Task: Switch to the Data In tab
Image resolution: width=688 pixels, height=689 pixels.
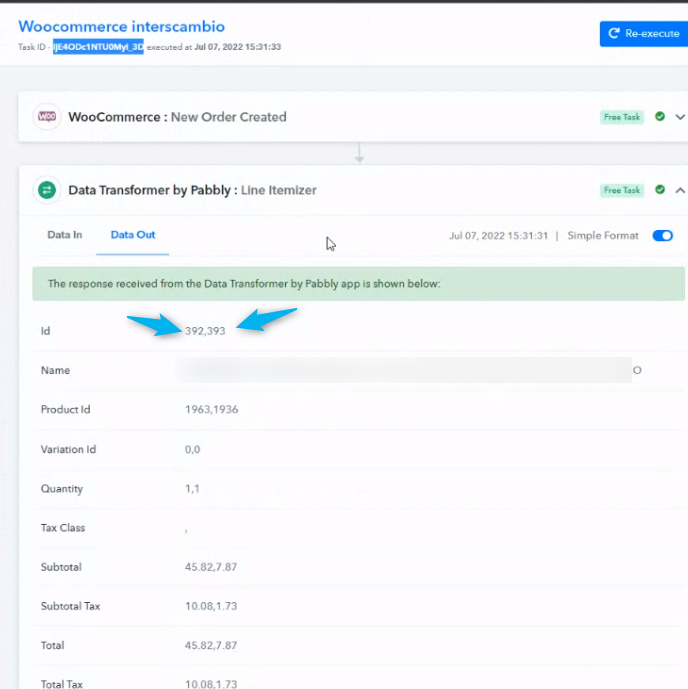Action: (x=65, y=235)
